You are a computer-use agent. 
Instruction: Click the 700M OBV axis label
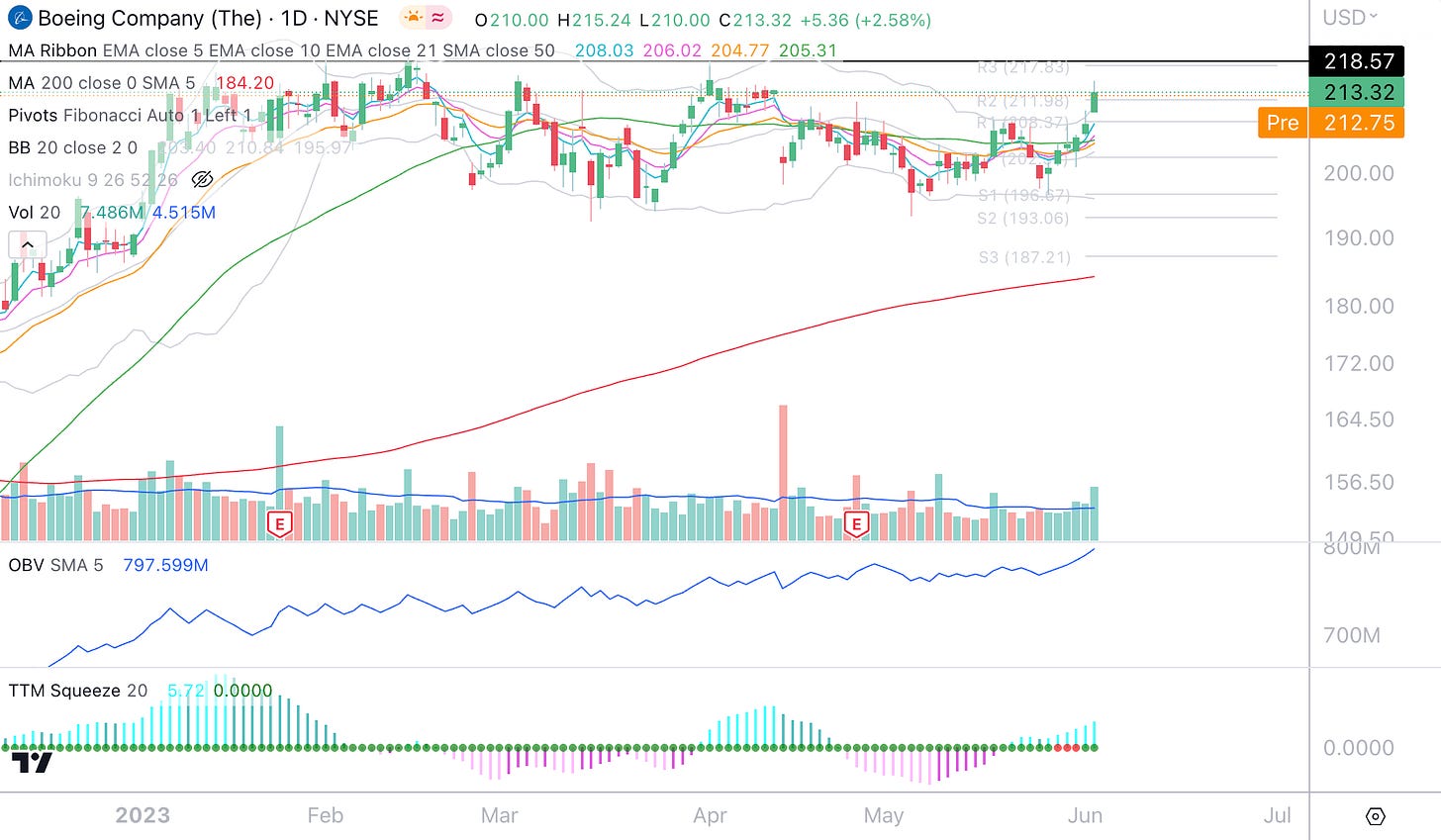click(1352, 635)
